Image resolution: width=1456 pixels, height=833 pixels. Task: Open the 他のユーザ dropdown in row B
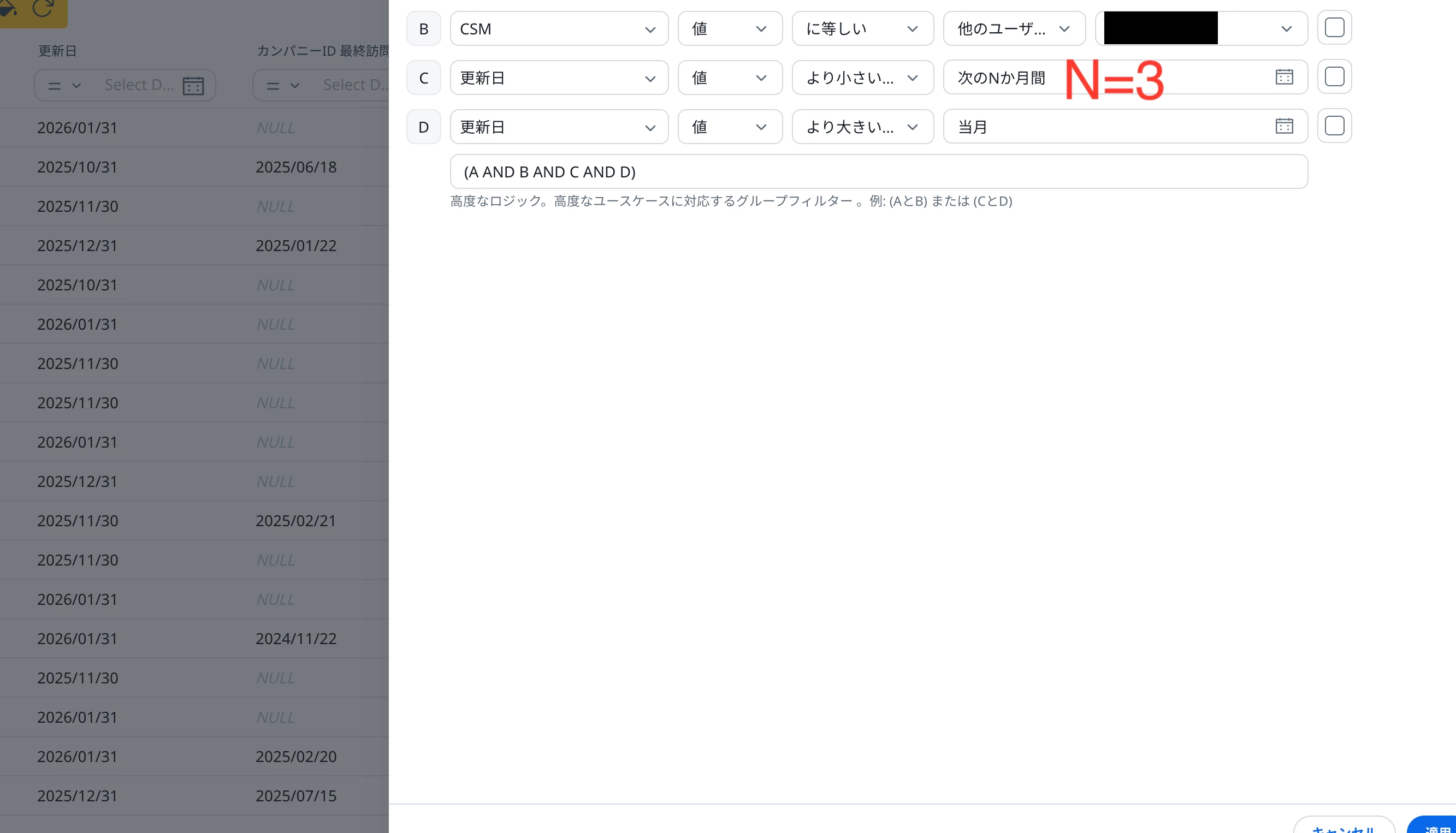1014,28
